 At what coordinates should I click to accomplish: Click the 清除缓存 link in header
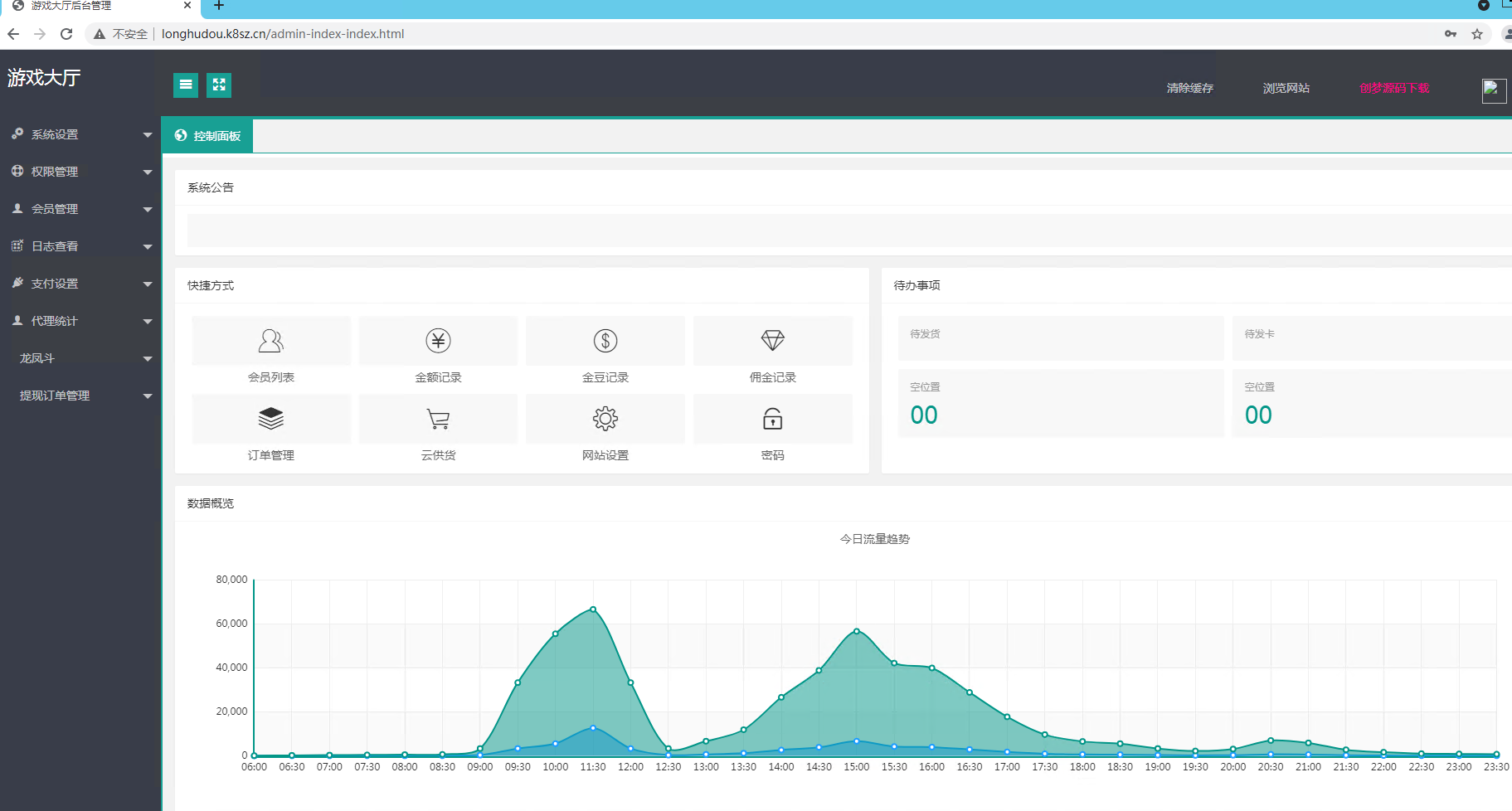pos(1189,88)
